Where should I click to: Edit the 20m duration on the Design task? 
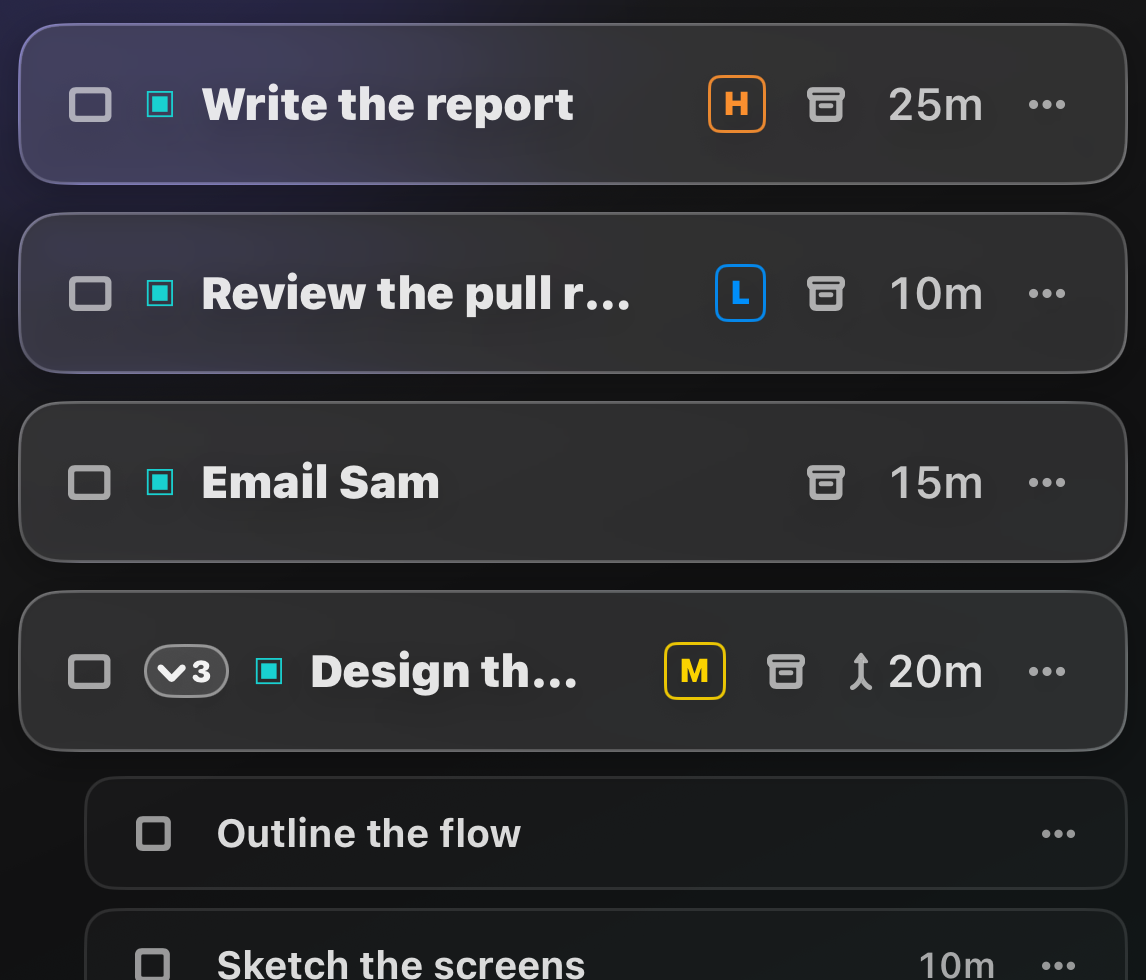pyautogui.click(x=936, y=672)
